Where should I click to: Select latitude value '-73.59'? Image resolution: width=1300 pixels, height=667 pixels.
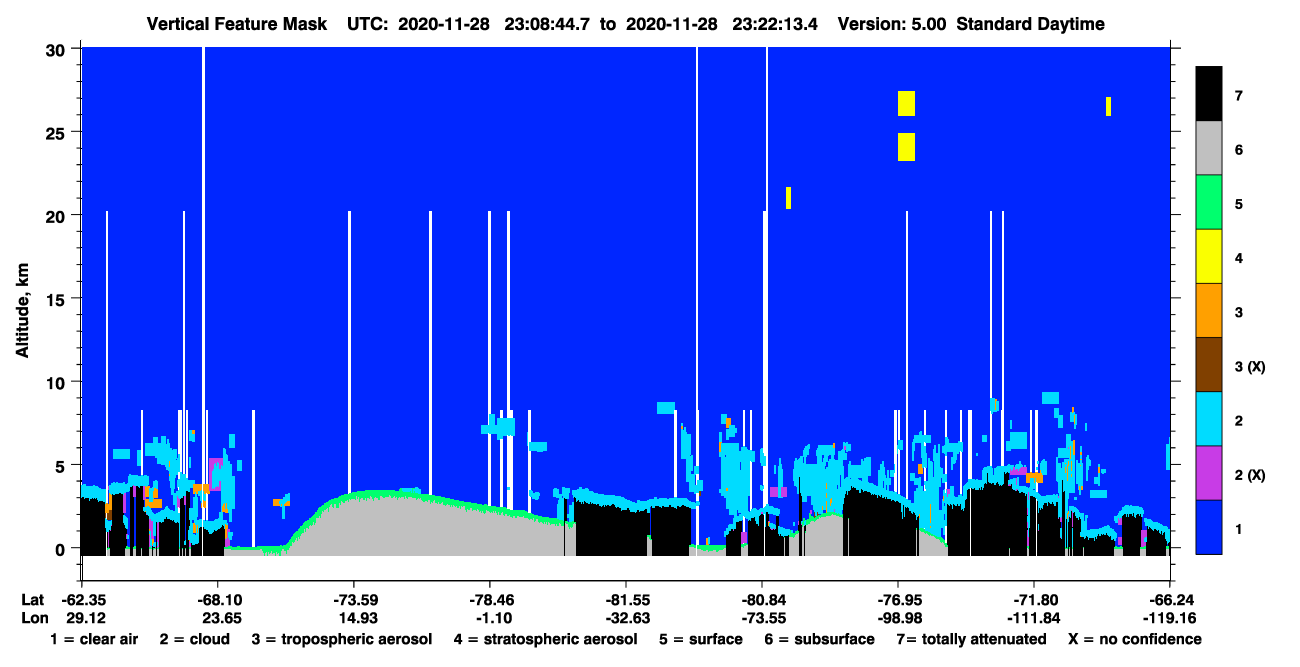tap(353, 599)
